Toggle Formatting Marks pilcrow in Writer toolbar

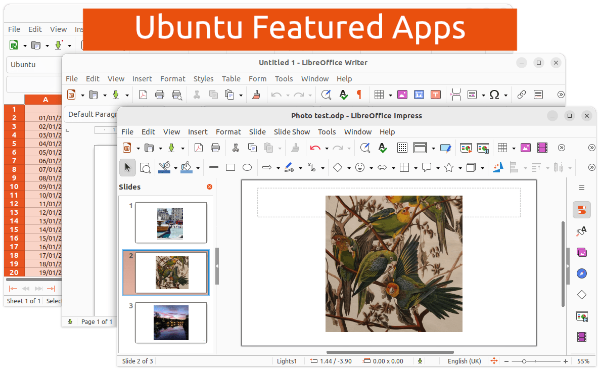(x=359, y=95)
